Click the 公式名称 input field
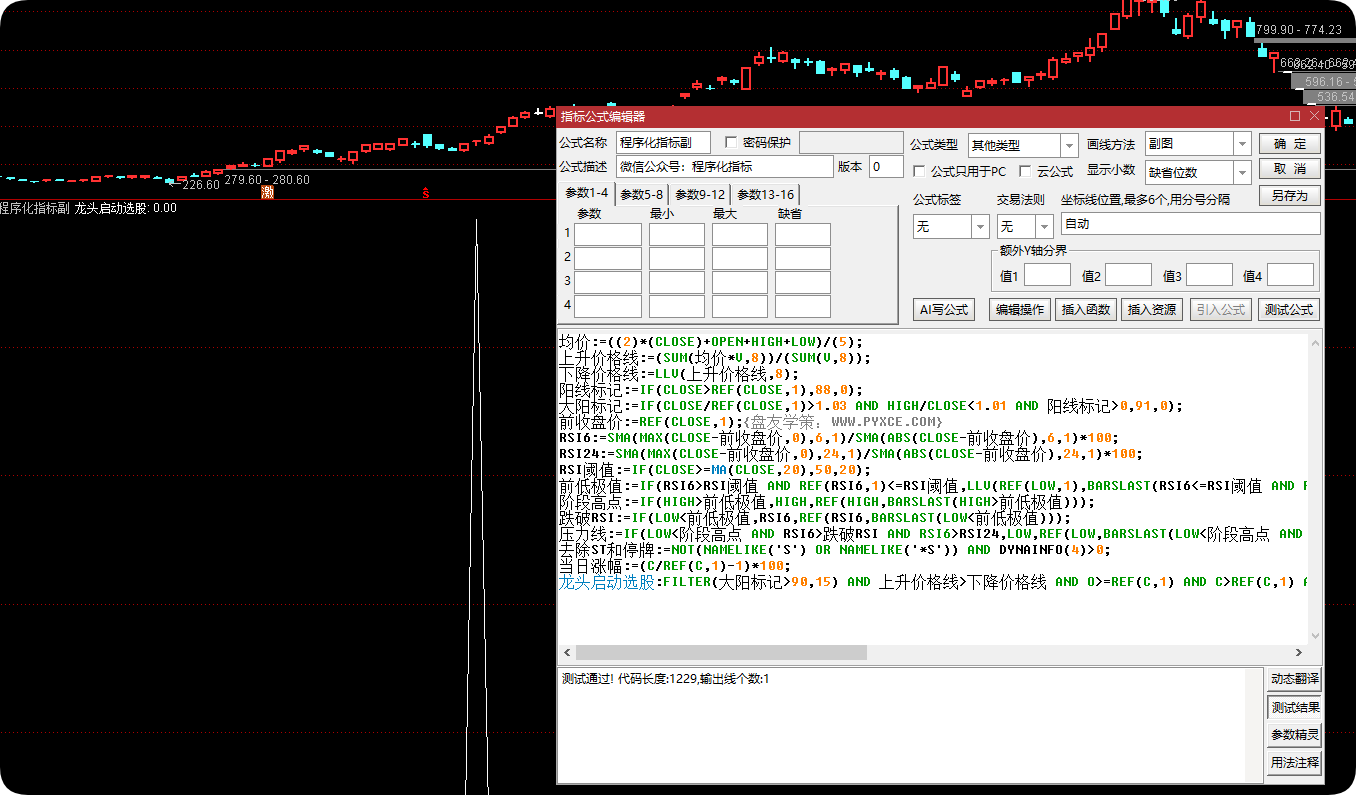The image size is (1356, 795). pos(663,143)
